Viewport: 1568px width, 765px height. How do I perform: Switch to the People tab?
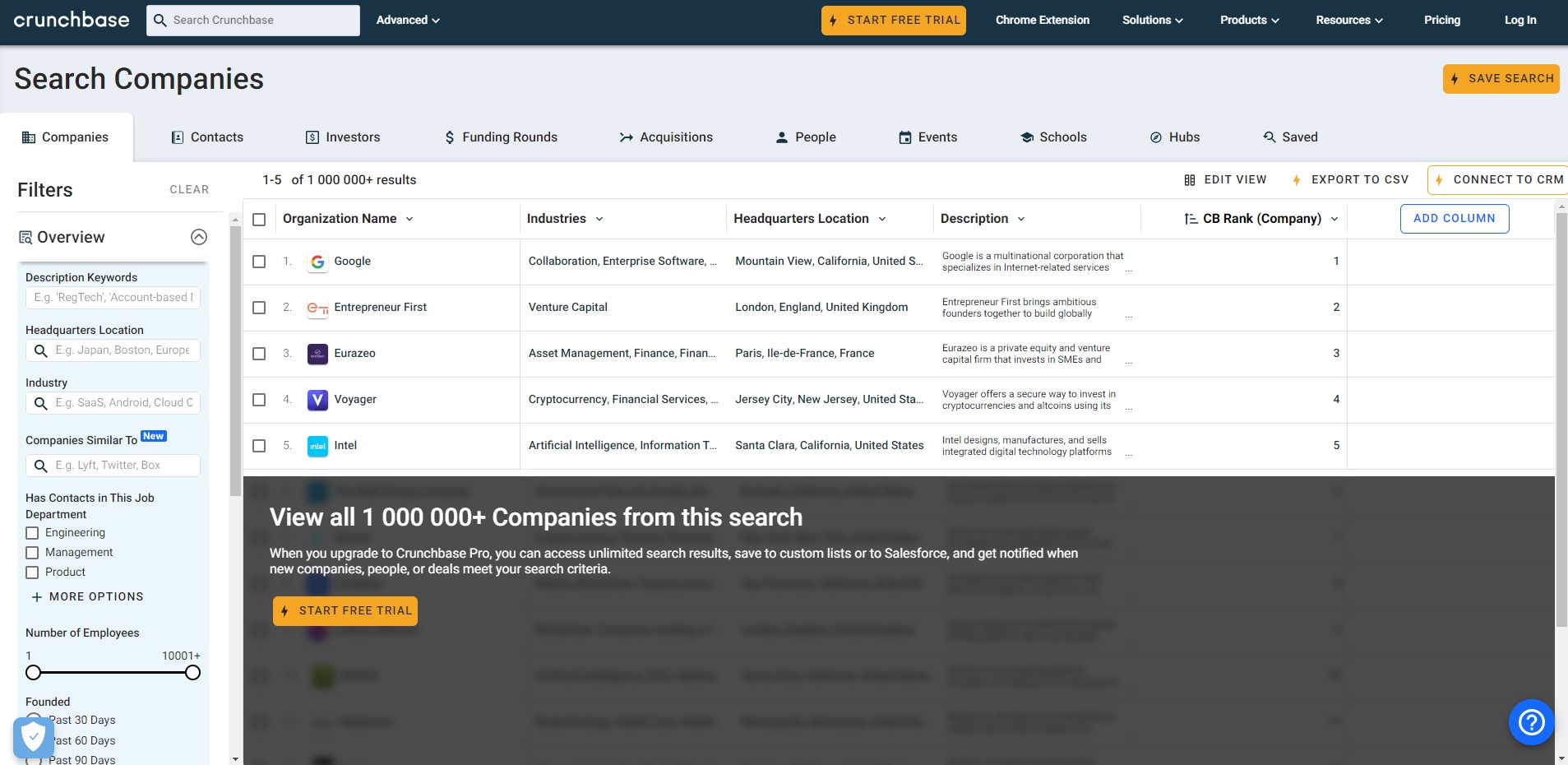pos(806,137)
